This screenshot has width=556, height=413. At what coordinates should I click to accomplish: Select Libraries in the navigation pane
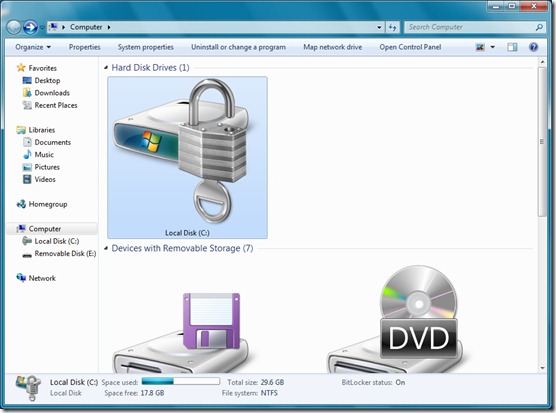pos(41,130)
